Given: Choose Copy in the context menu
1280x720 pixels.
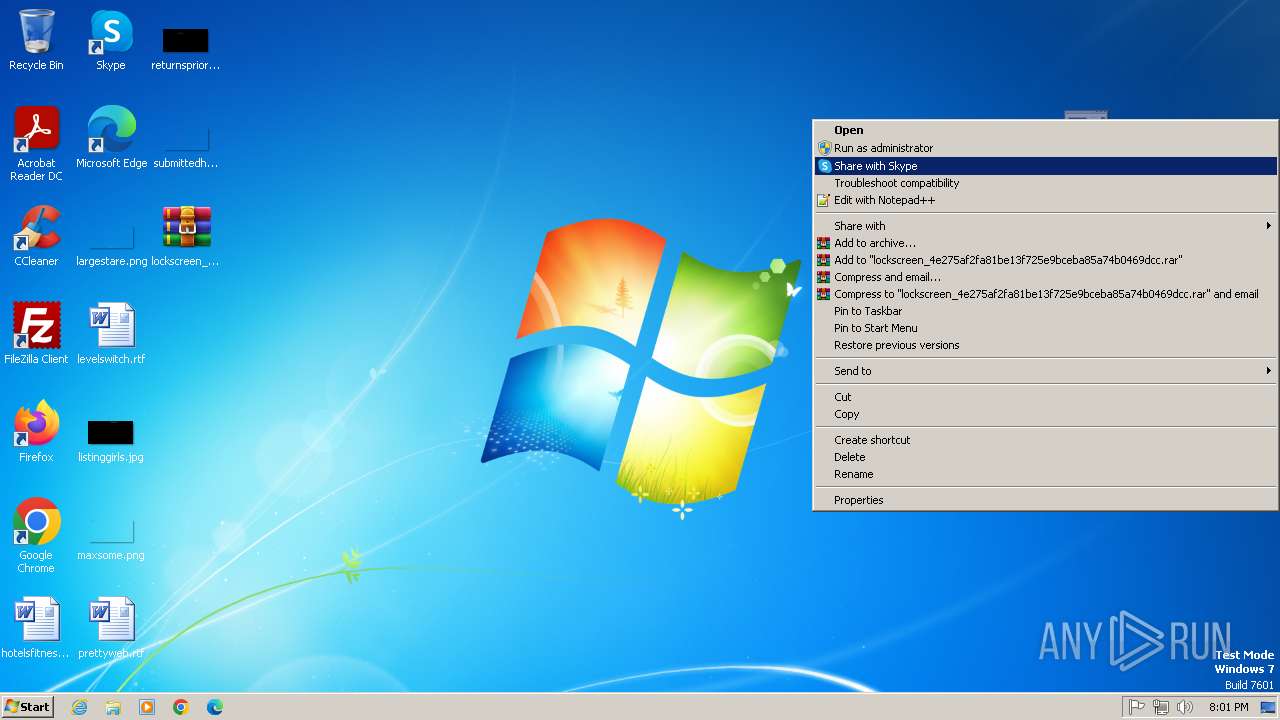Looking at the screenshot, I should point(1046,414).
